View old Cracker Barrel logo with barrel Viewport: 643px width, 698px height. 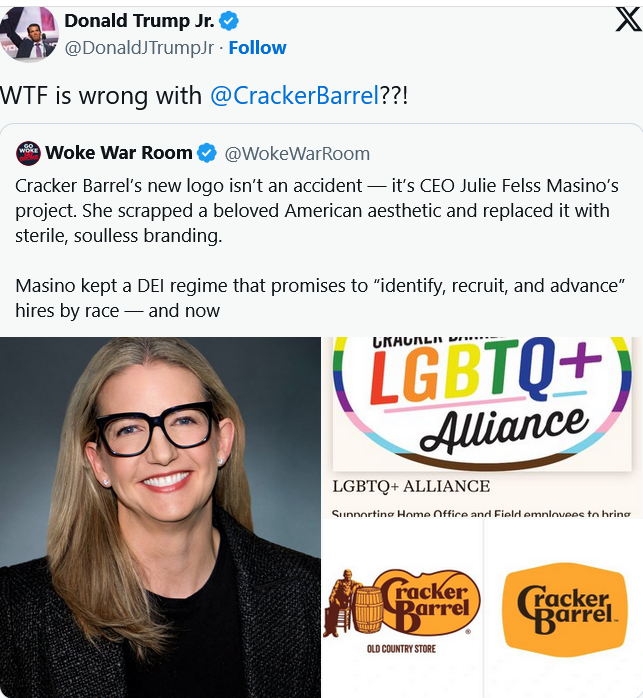[403, 609]
